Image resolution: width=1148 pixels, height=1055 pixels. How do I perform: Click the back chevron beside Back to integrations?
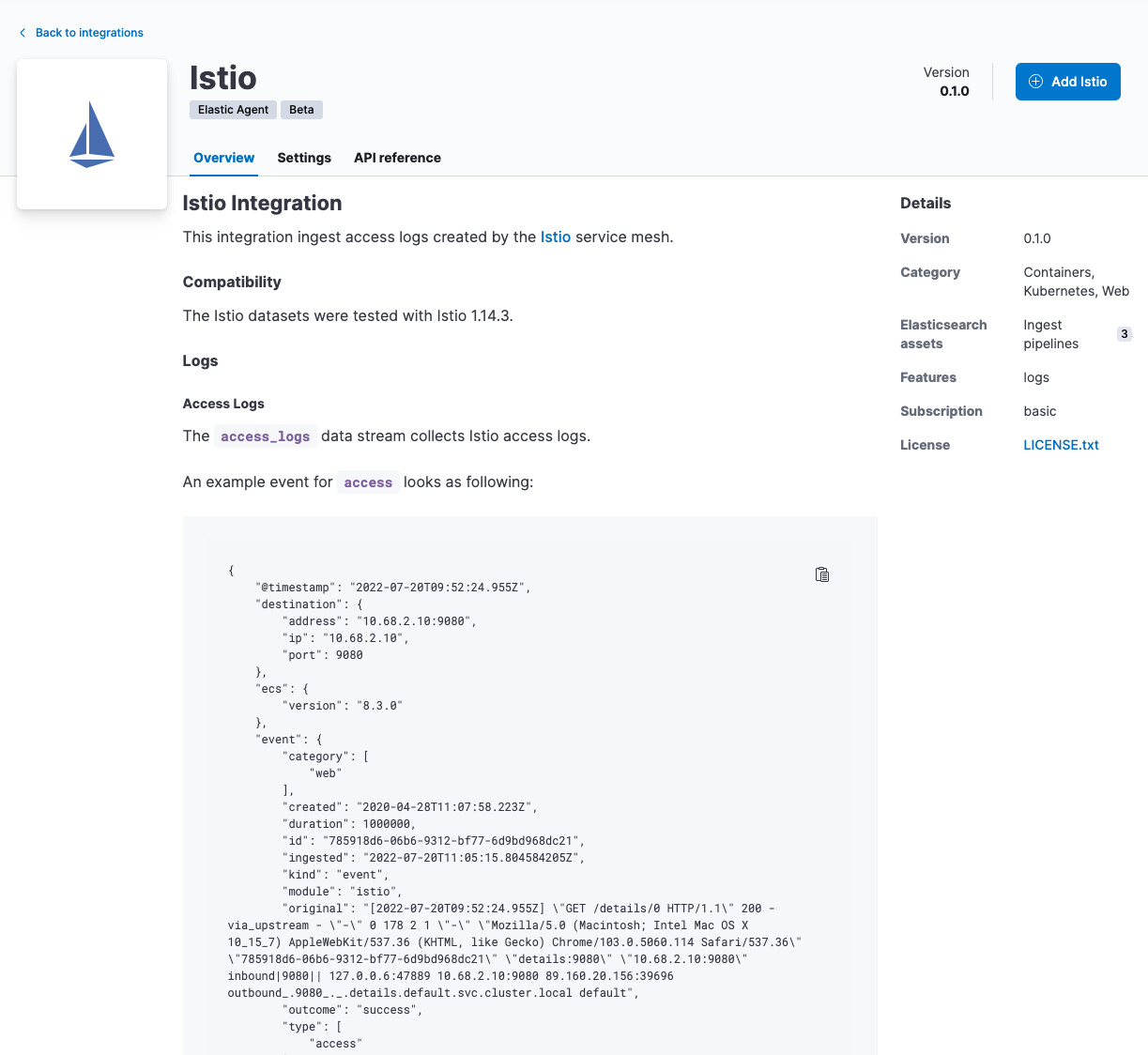[x=22, y=33]
